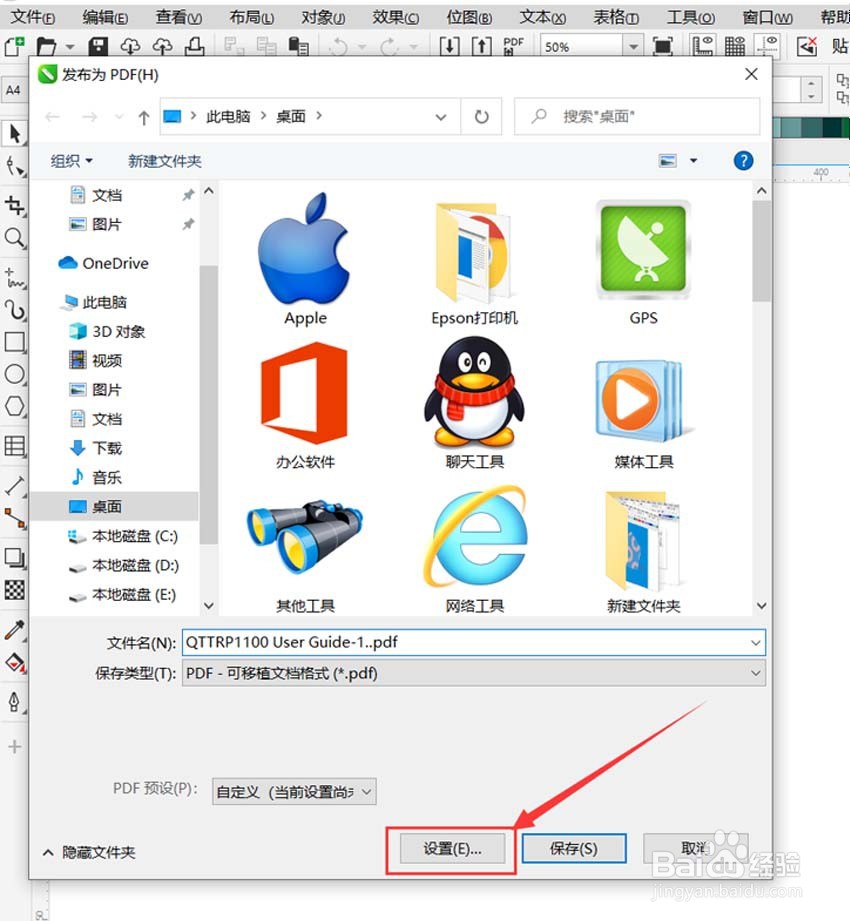The width and height of the screenshot is (850, 921).
Task: Open the Apple folder thumbnail
Action: point(305,259)
